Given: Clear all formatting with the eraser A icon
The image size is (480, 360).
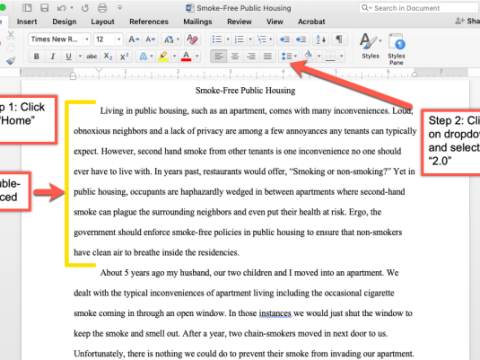Looking at the screenshot, I should click(x=192, y=39).
